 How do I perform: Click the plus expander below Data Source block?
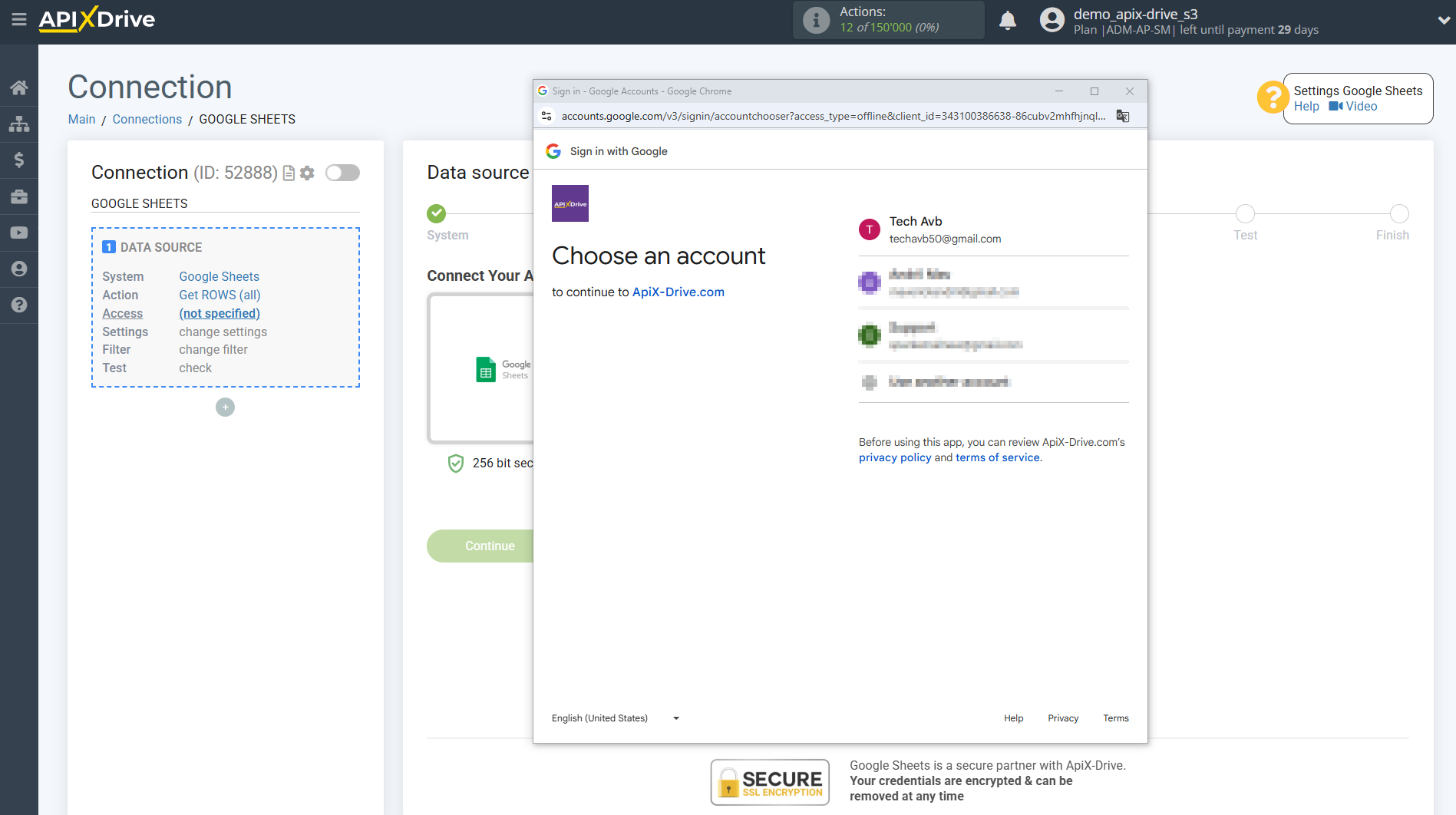click(x=225, y=407)
